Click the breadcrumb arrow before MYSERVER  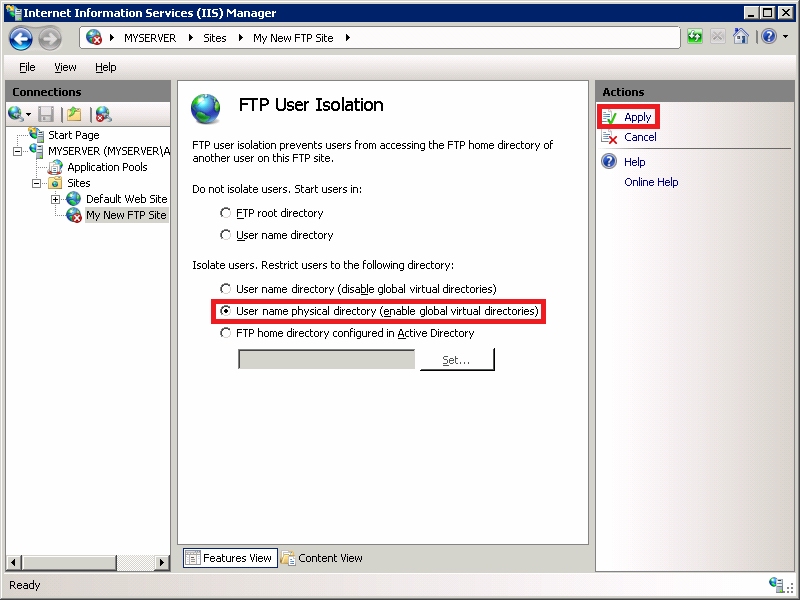(112, 38)
